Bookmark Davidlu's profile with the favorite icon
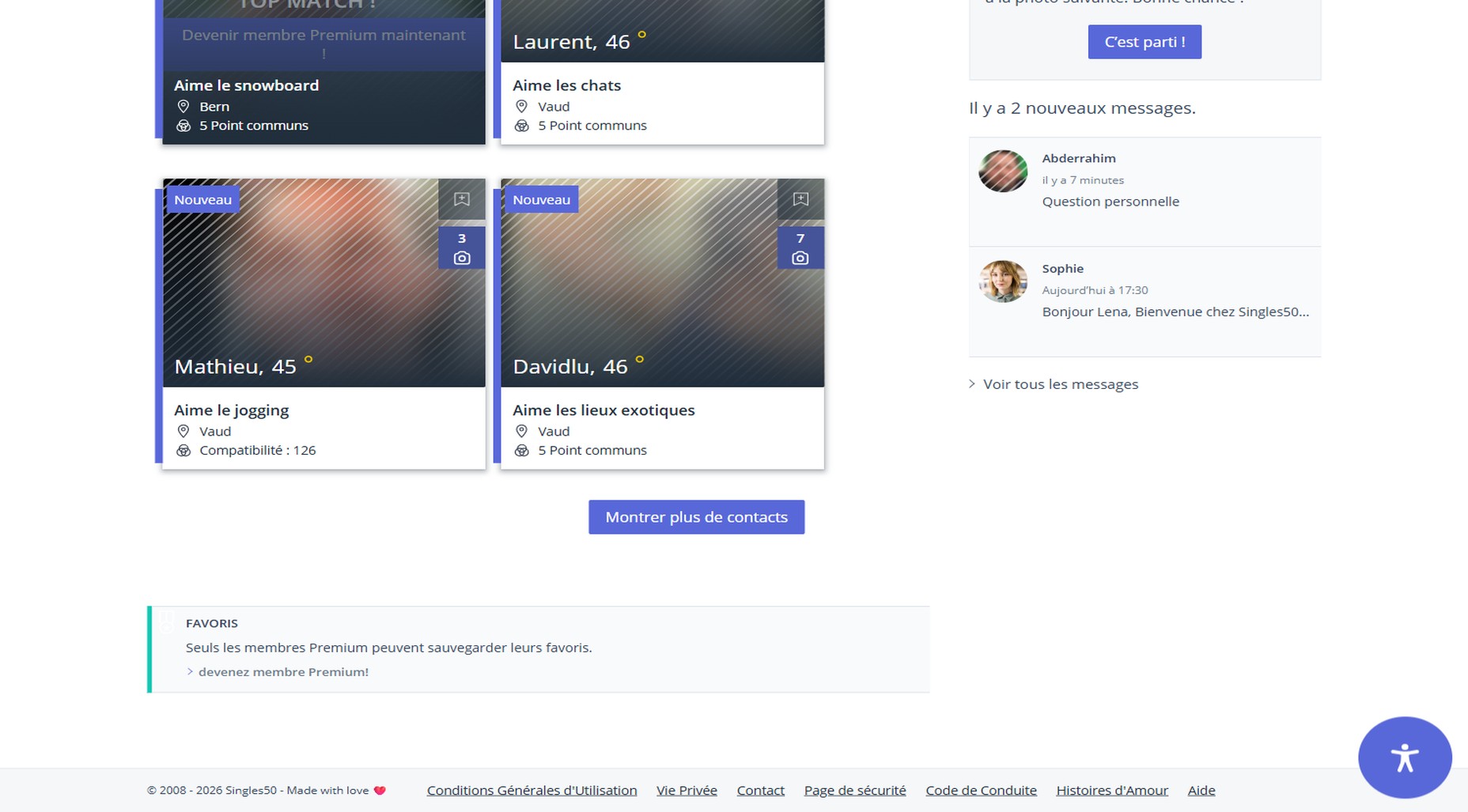The height and width of the screenshot is (812, 1468). pos(800,199)
